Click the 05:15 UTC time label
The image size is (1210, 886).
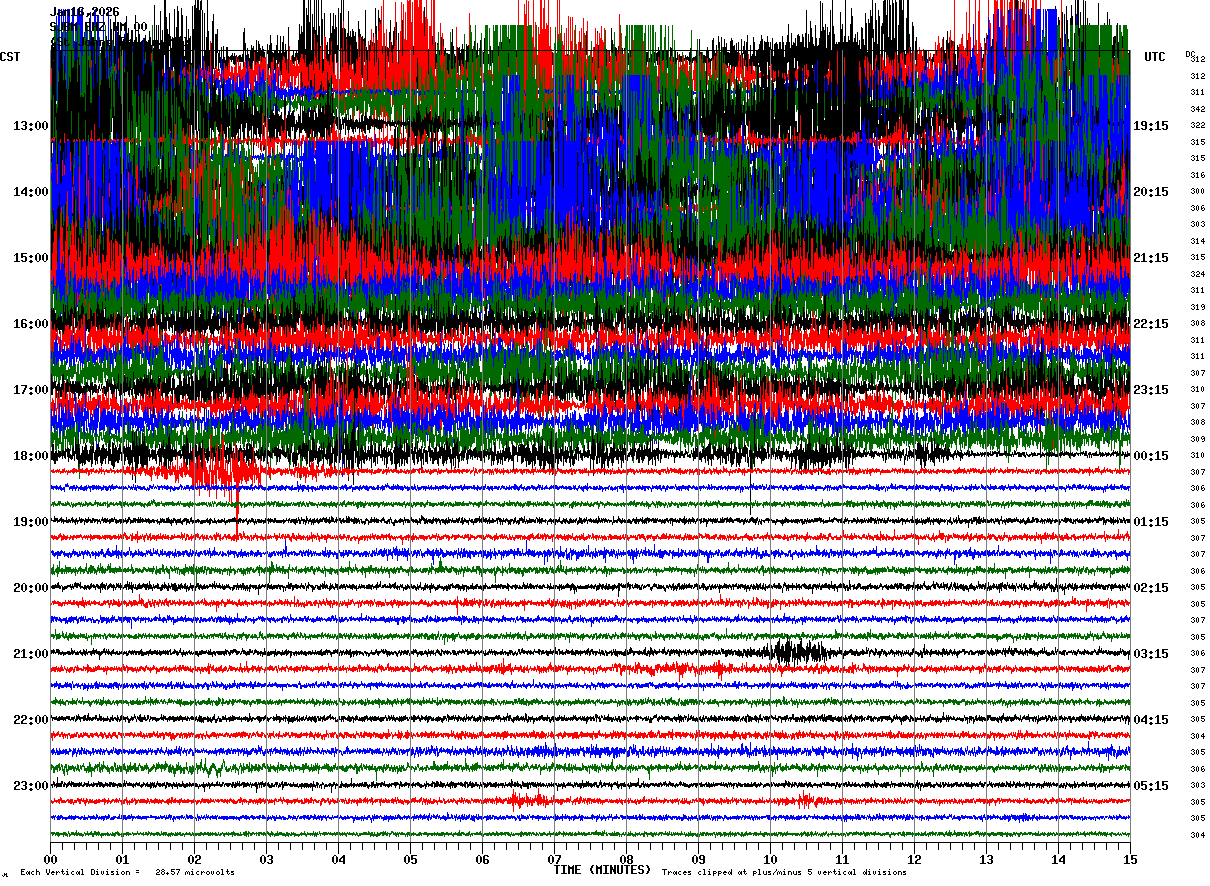[1151, 786]
